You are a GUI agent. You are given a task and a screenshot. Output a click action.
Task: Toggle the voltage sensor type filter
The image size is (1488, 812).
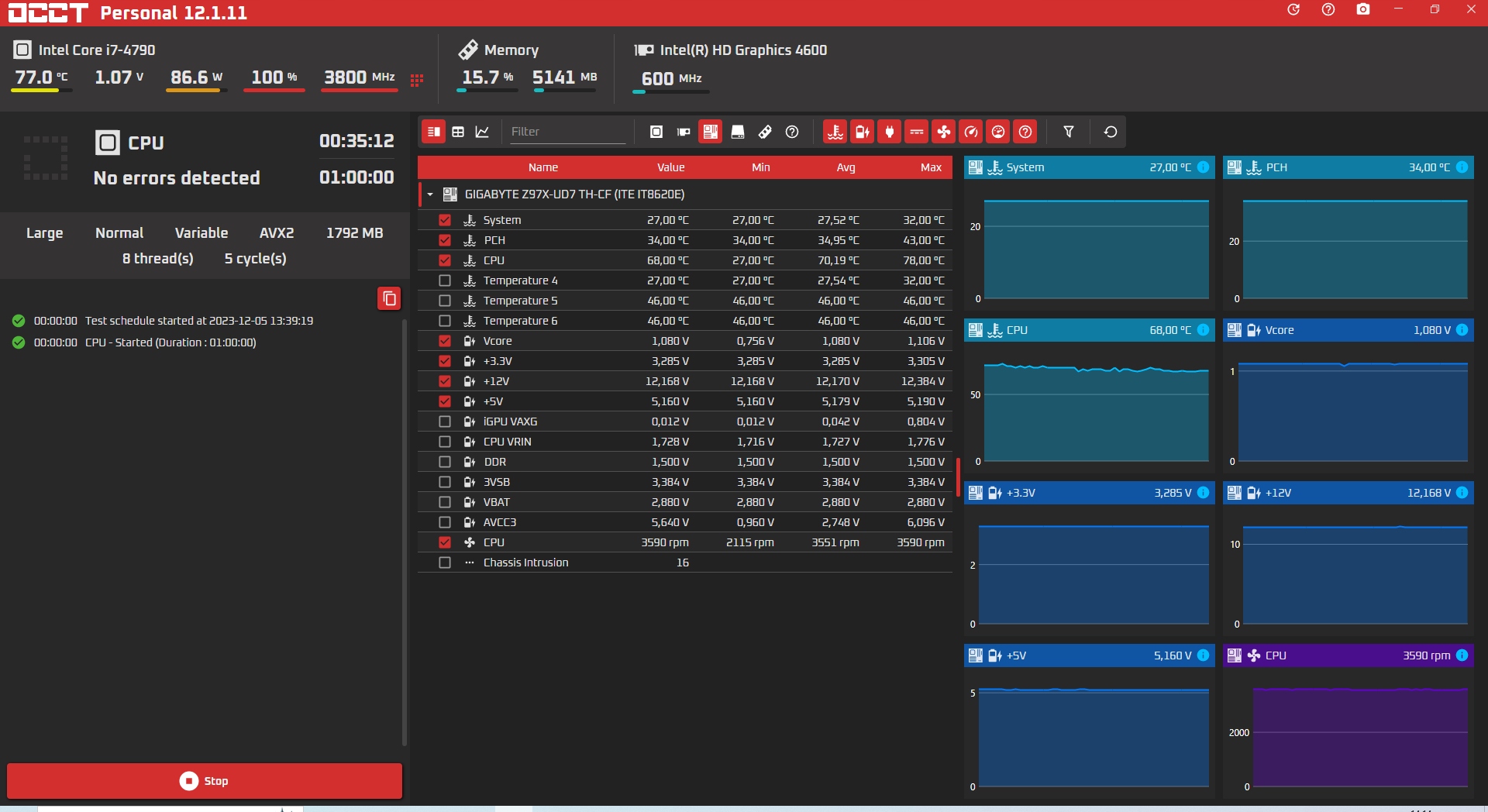point(863,132)
